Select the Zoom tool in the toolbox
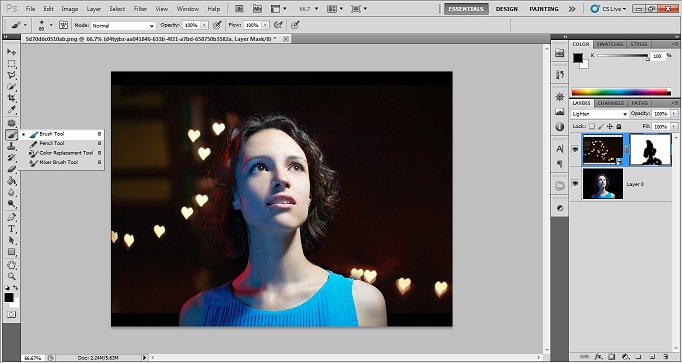The width and height of the screenshot is (682, 363). click(x=11, y=276)
